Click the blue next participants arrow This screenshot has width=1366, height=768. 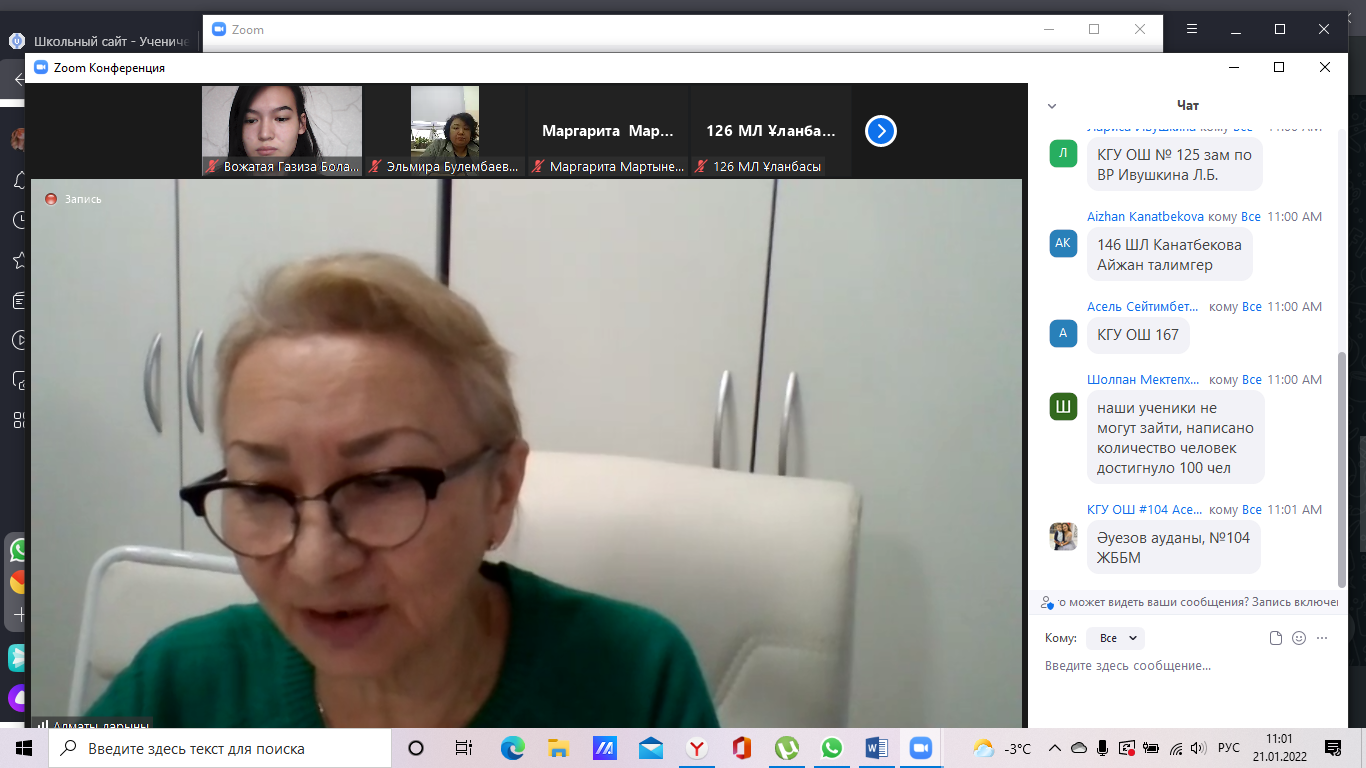point(880,131)
